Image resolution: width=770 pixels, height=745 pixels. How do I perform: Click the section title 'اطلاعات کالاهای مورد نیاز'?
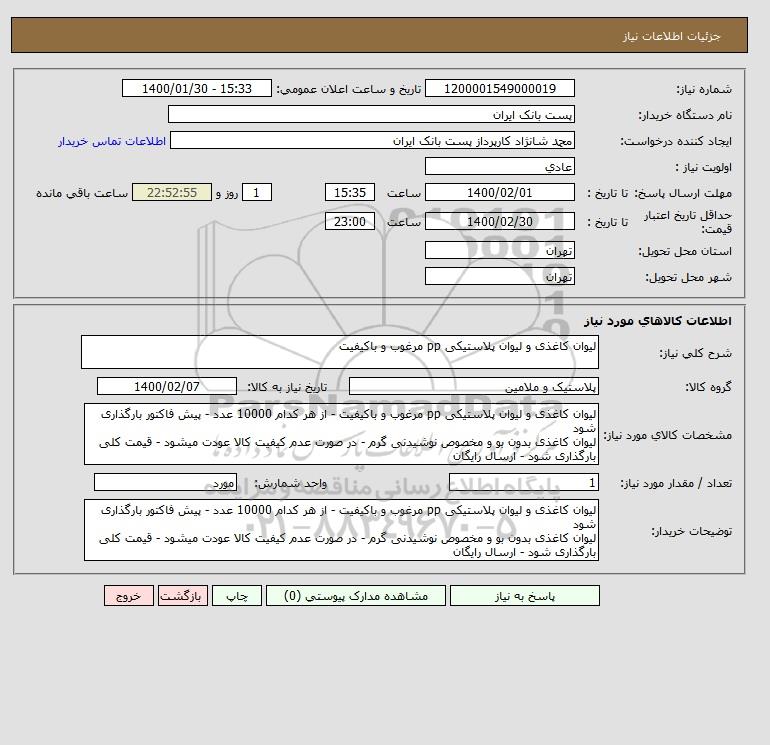[x=658, y=321]
